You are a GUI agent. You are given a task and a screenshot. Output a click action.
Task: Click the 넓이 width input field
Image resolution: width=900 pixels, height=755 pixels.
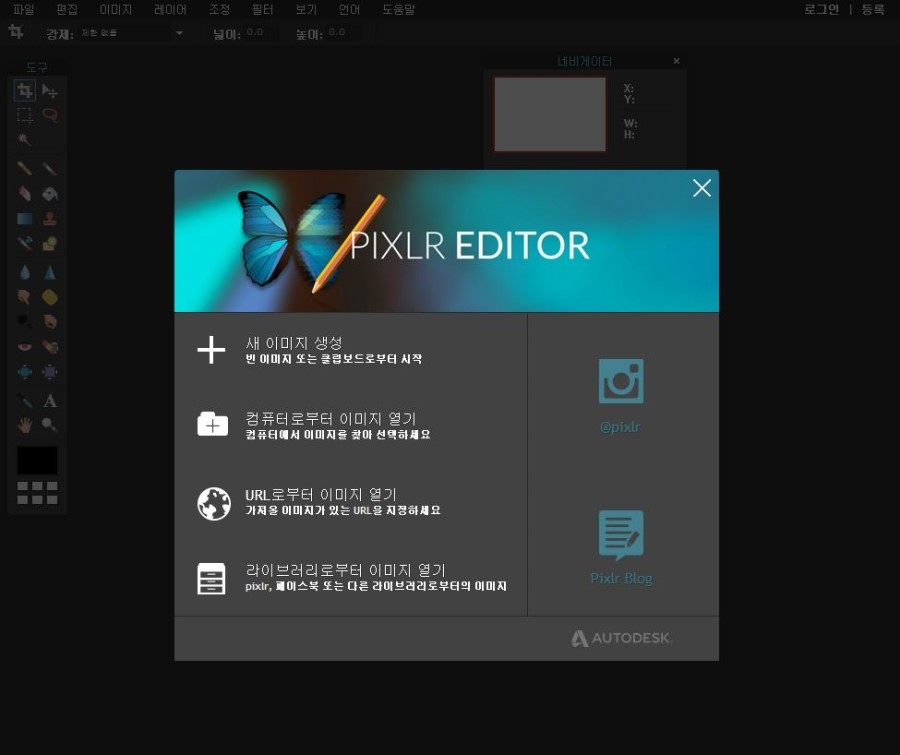261,33
